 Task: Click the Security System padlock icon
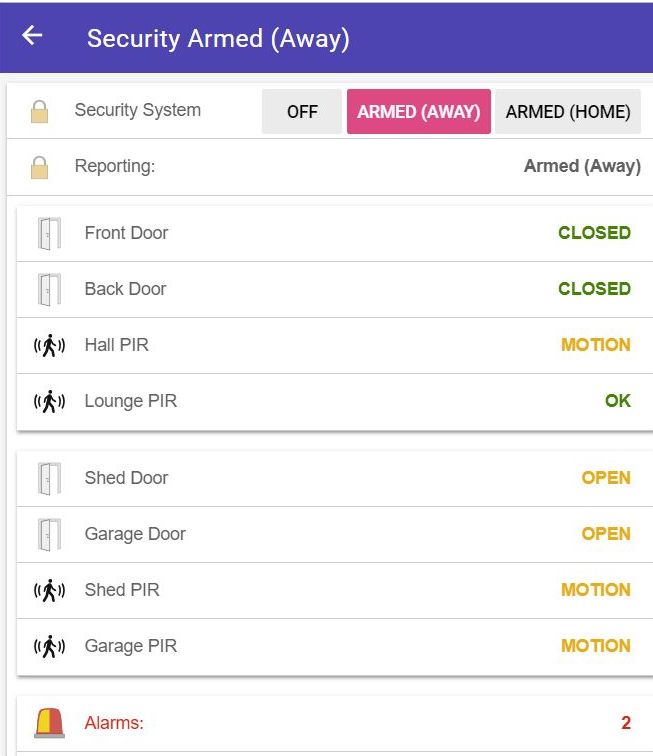tap(40, 111)
